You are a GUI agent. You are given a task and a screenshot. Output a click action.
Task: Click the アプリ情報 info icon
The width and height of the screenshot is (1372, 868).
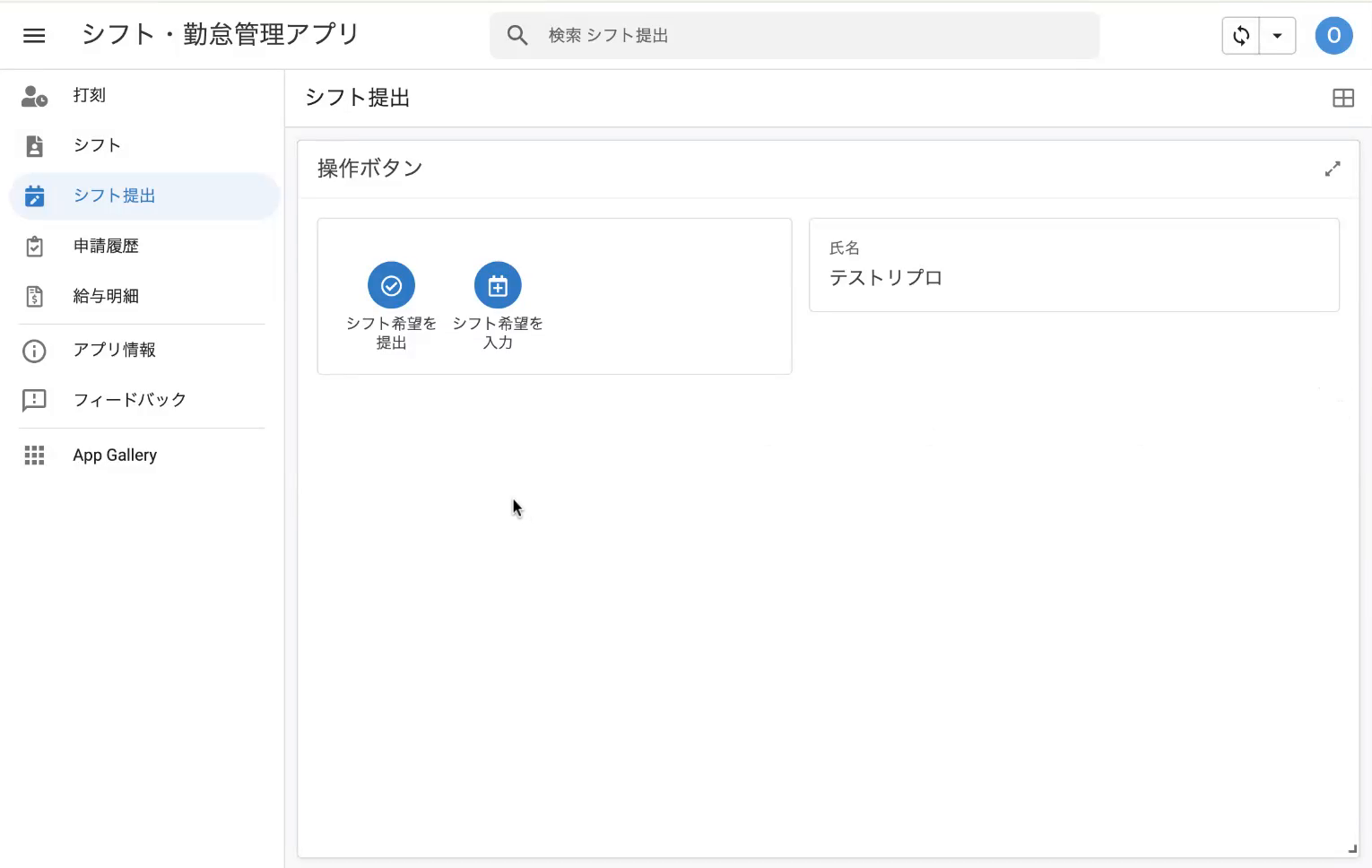coord(34,350)
